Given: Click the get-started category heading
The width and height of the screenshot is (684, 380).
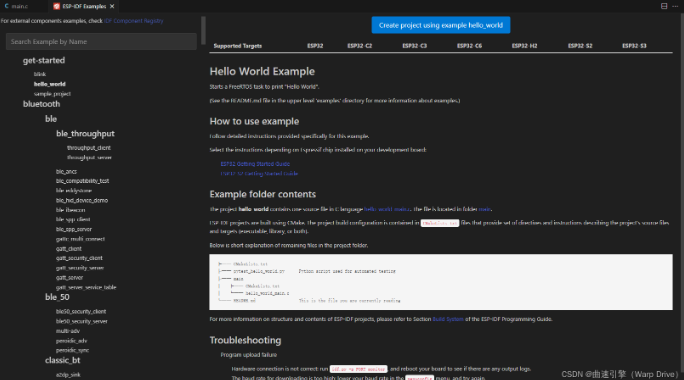Looking at the screenshot, I should [44, 60].
